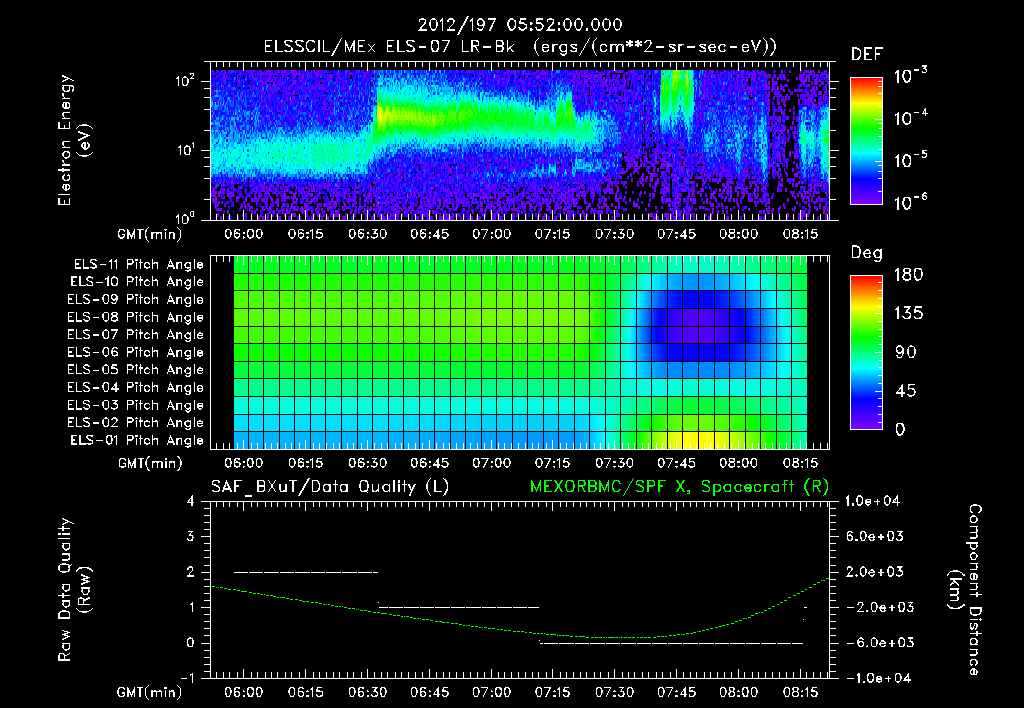Click the 90 value on Deg scale

pos(905,352)
